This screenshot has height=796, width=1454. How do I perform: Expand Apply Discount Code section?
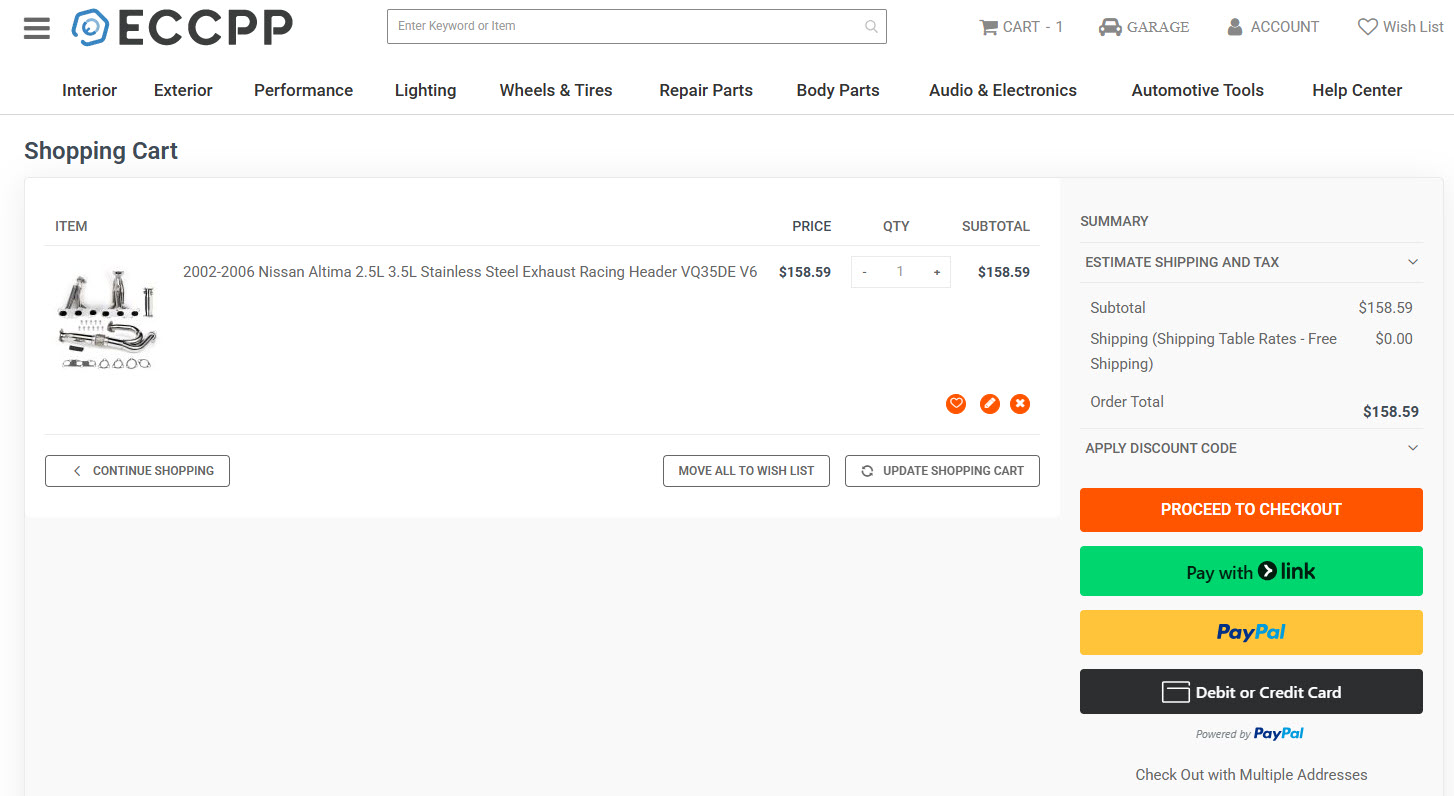pos(1412,448)
